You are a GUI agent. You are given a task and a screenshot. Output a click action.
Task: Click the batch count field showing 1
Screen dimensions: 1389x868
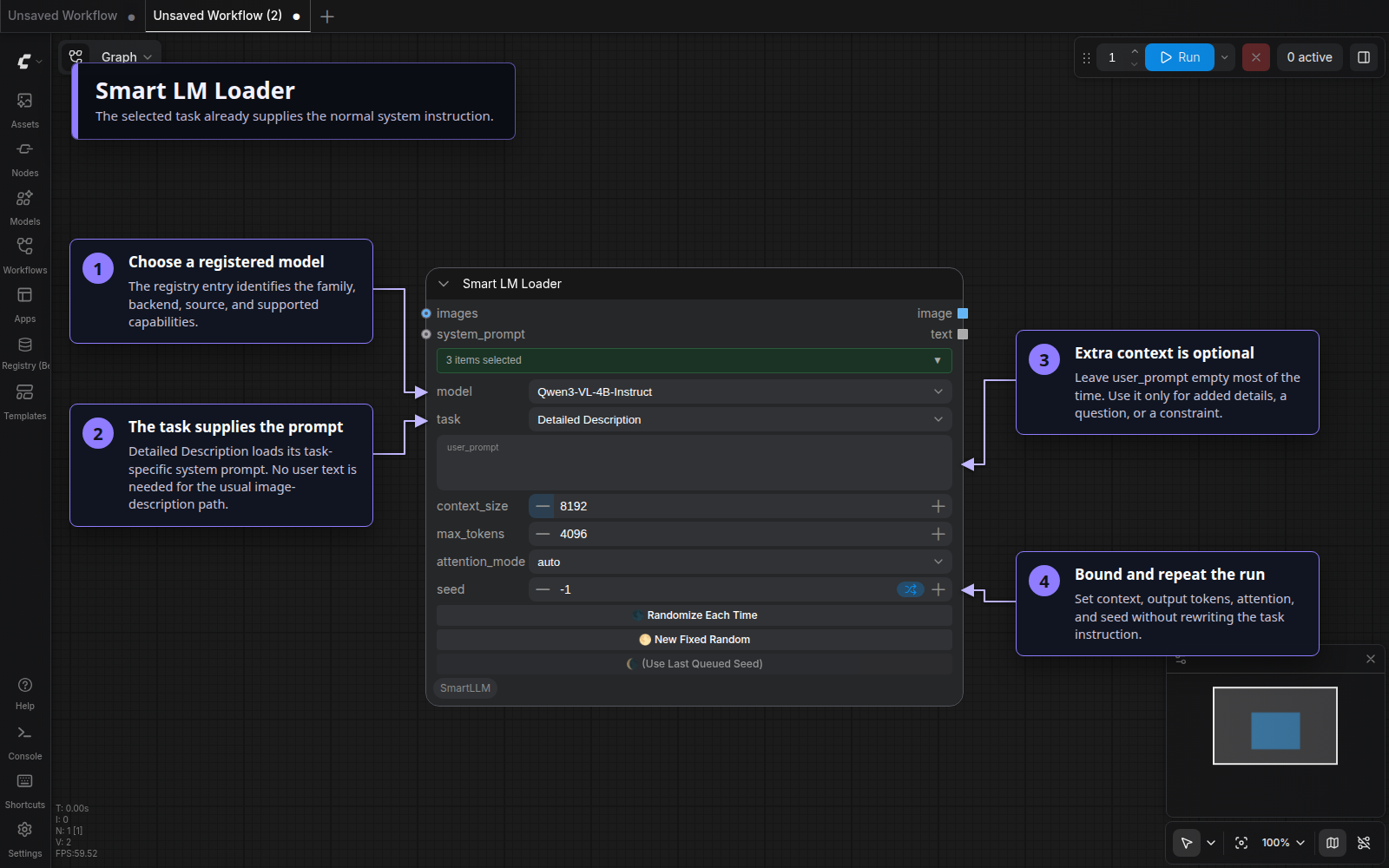[x=1112, y=57]
